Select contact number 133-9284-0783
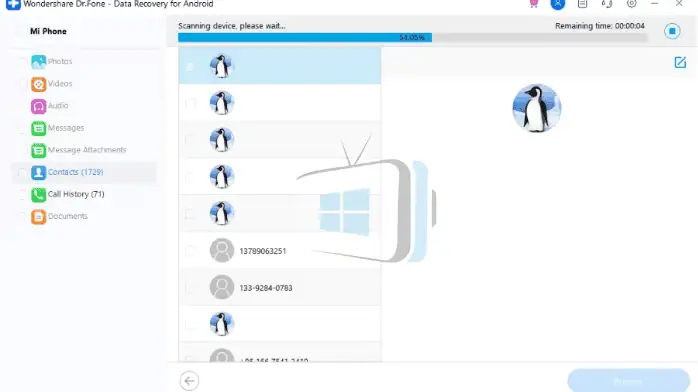This screenshot has height=392, width=698. [266, 288]
